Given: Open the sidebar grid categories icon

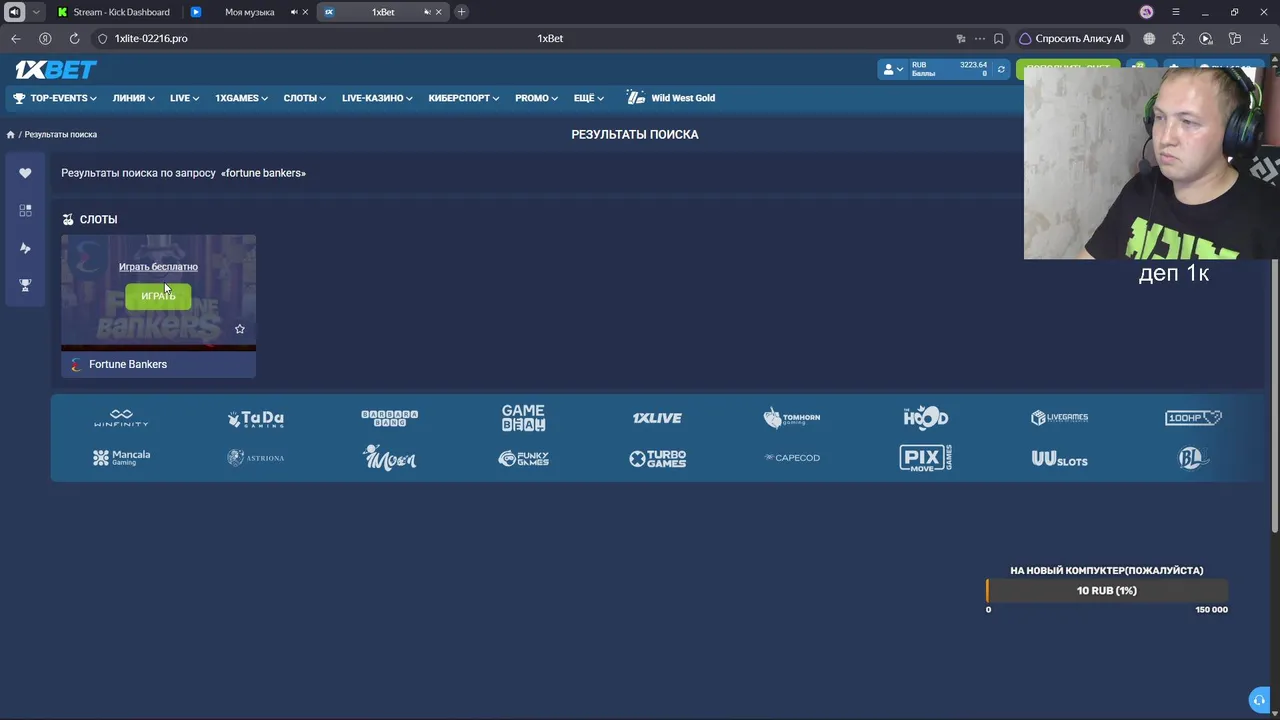Looking at the screenshot, I should point(25,211).
